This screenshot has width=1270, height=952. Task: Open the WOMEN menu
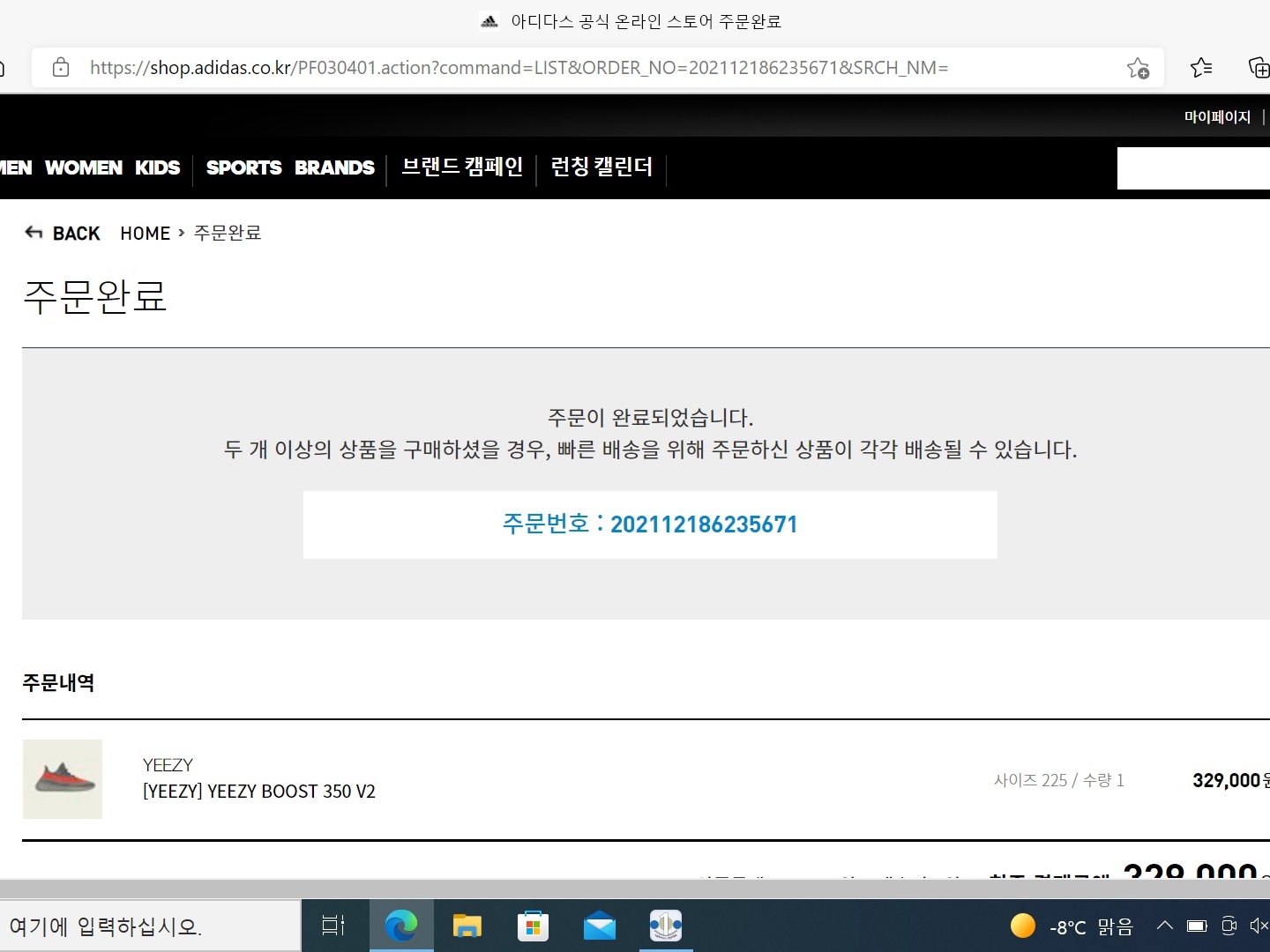[84, 167]
